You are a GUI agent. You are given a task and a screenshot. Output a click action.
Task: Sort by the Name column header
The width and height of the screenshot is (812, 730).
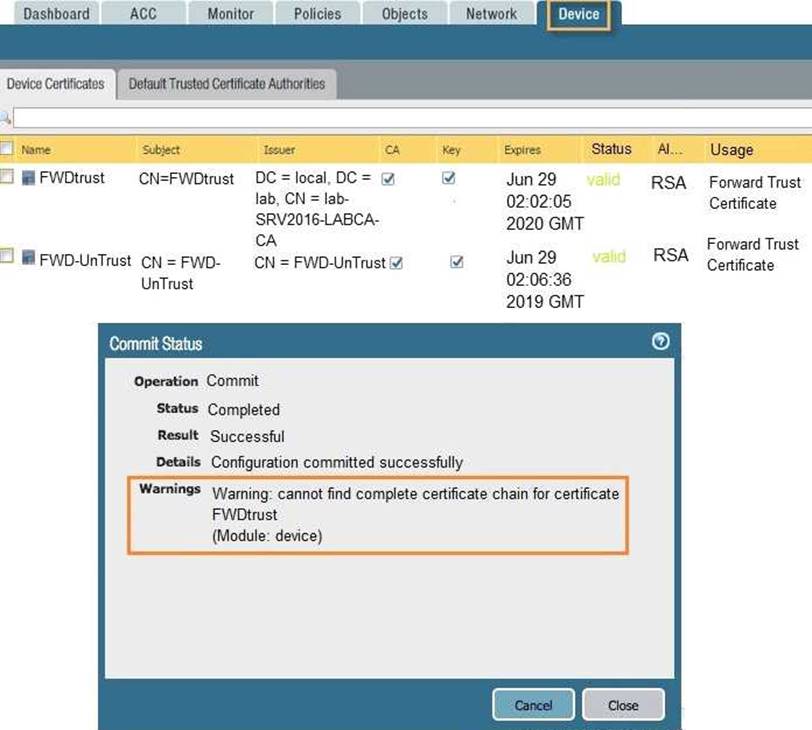click(36, 150)
